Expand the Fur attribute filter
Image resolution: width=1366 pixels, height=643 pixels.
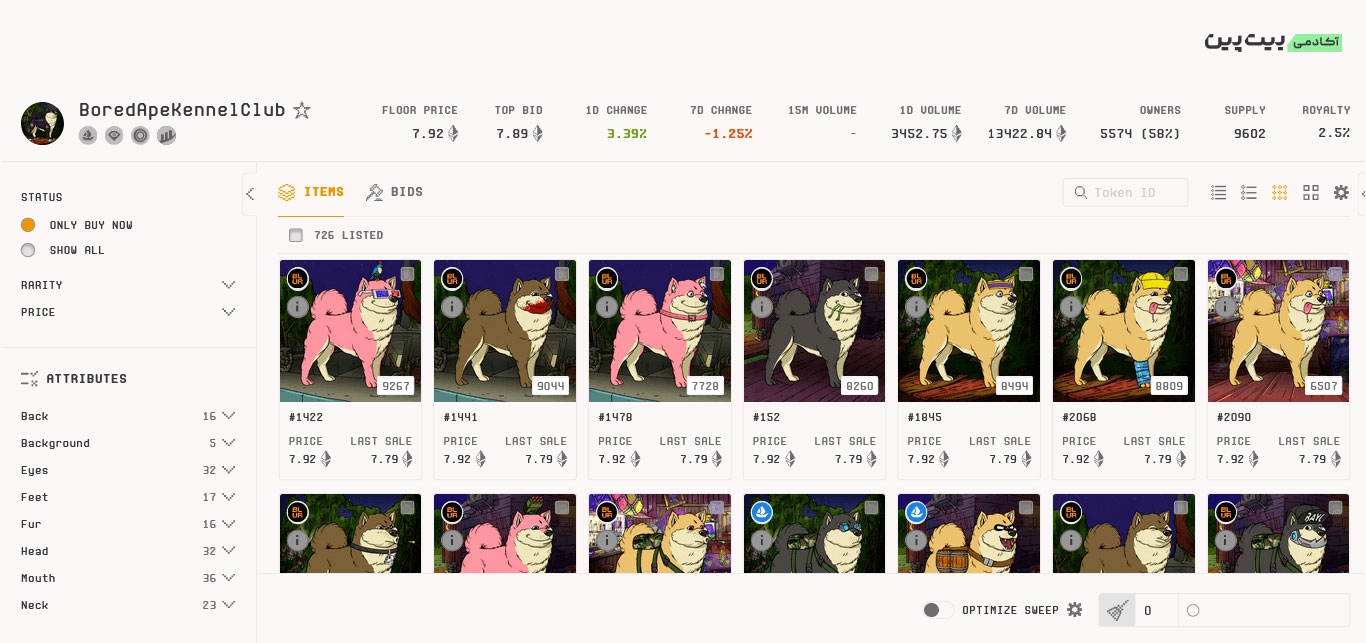click(x=128, y=524)
